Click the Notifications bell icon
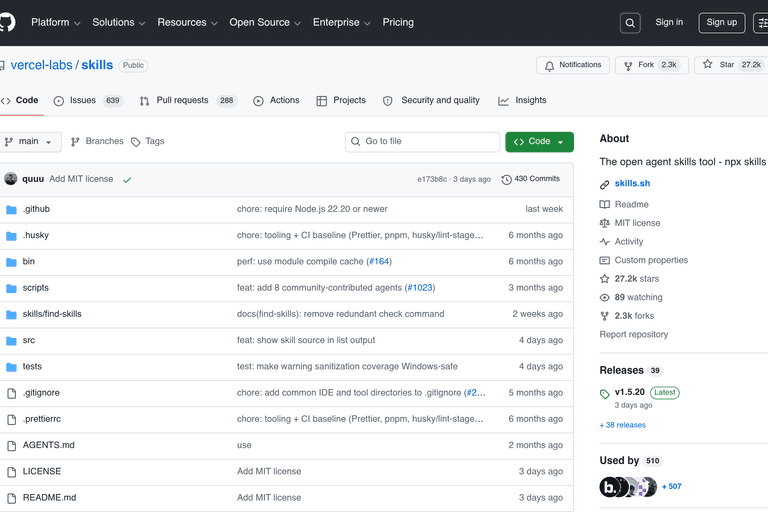Screen dimensions: 768x512 pyautogui.click(x=550, y=66)
